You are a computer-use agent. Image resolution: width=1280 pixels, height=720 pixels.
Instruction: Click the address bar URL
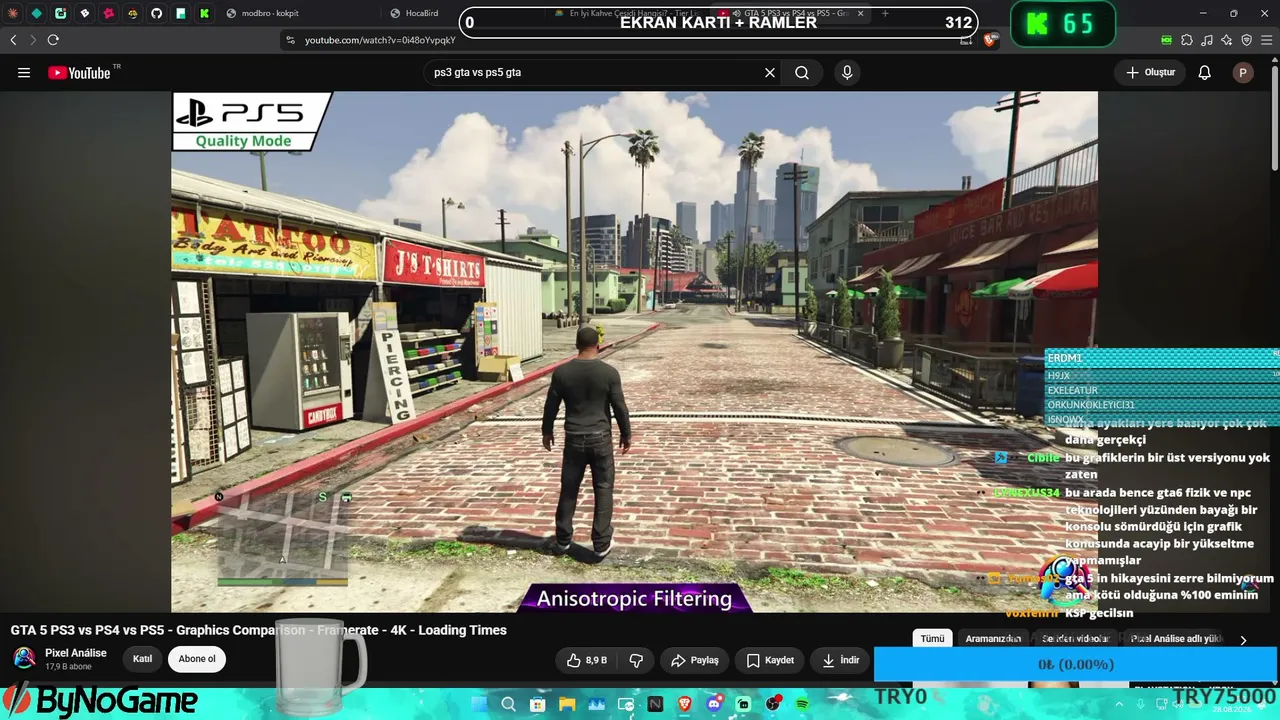380,40
